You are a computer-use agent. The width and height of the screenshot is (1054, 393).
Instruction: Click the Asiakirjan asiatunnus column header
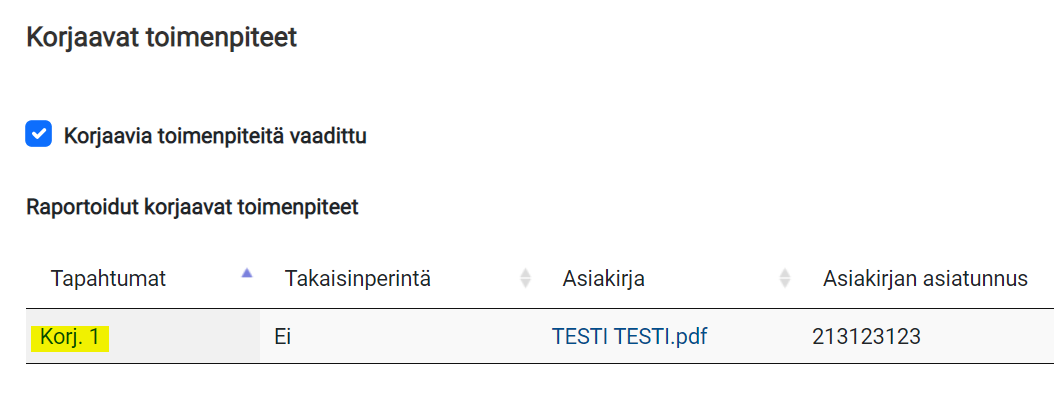click(925, 279)
